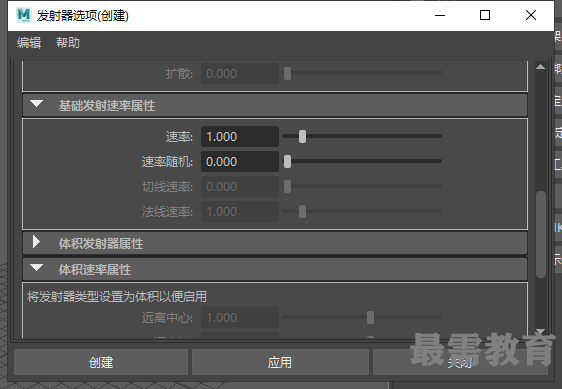Screen dimensions: 562x389
Task: Close the 发射器选项 window
Action: point(531,15)
